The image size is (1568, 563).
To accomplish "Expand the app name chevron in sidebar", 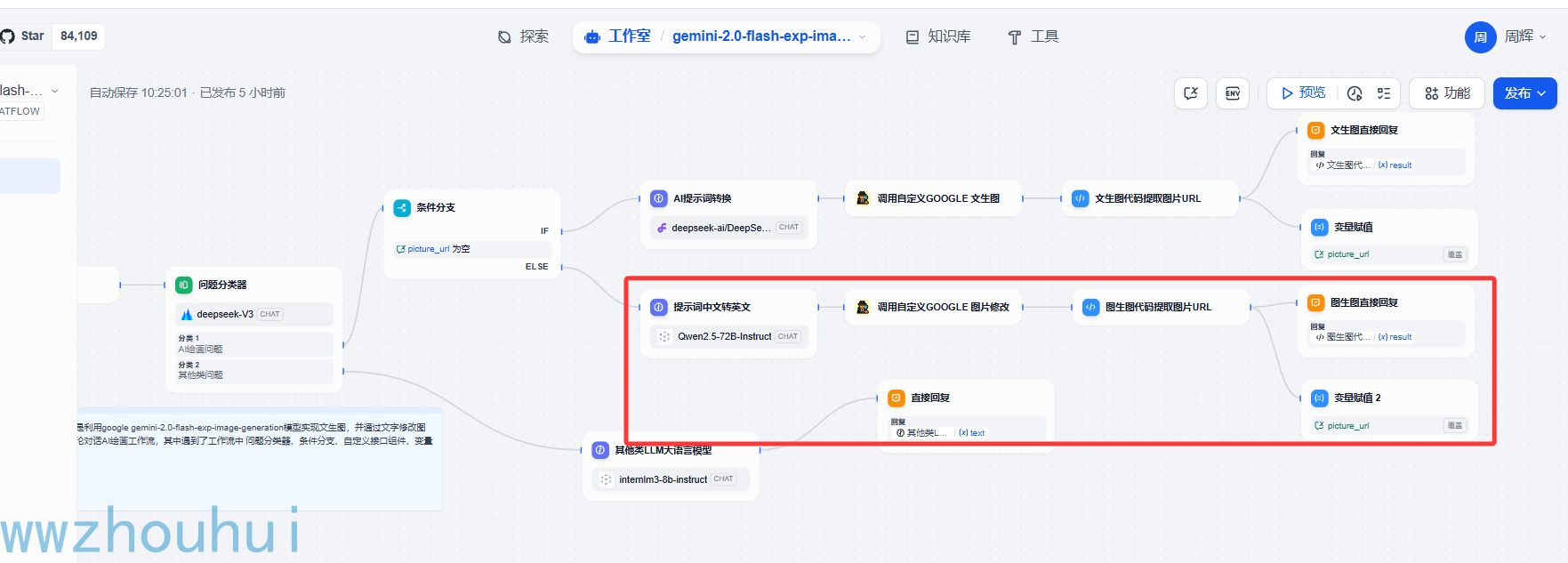I will click(x=55, y=91).
